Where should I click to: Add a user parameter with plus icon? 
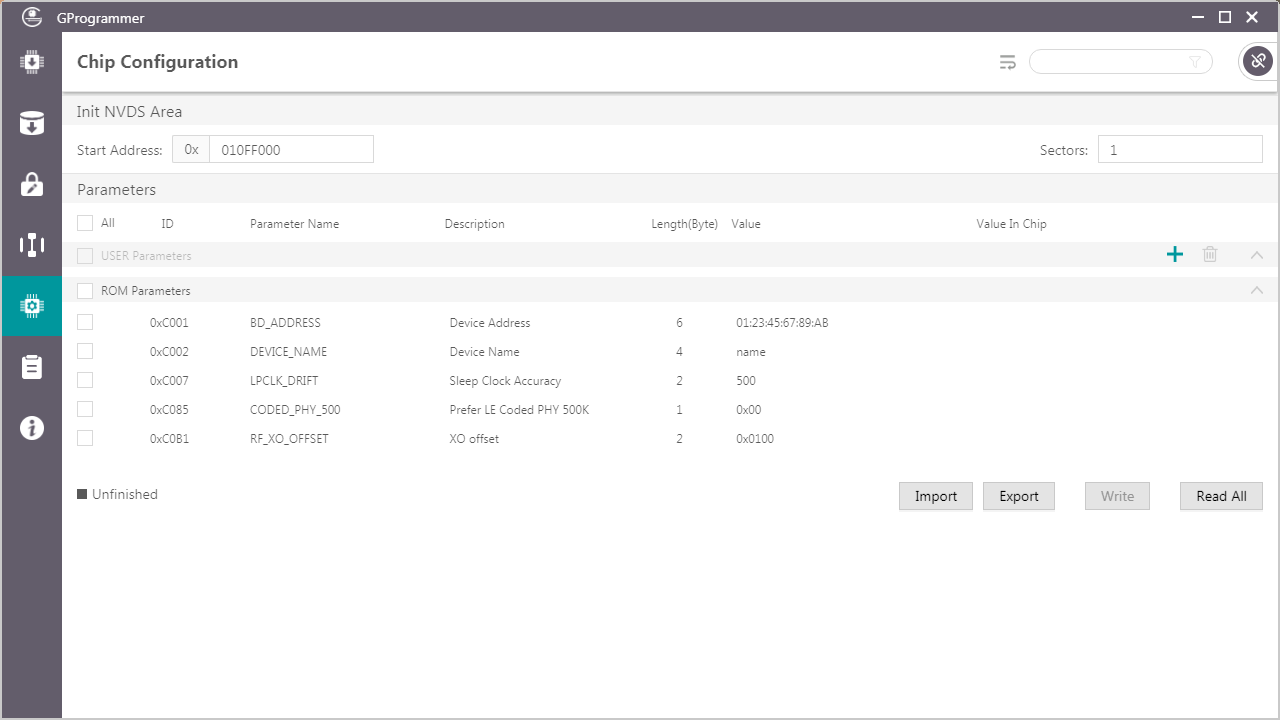[x=1175, y=255]
